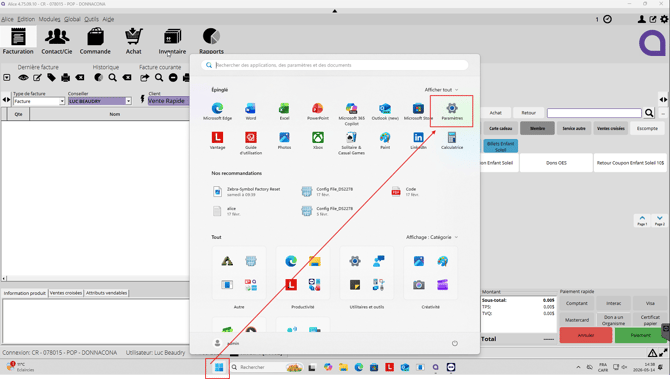Select the Service autre category button

574,128
